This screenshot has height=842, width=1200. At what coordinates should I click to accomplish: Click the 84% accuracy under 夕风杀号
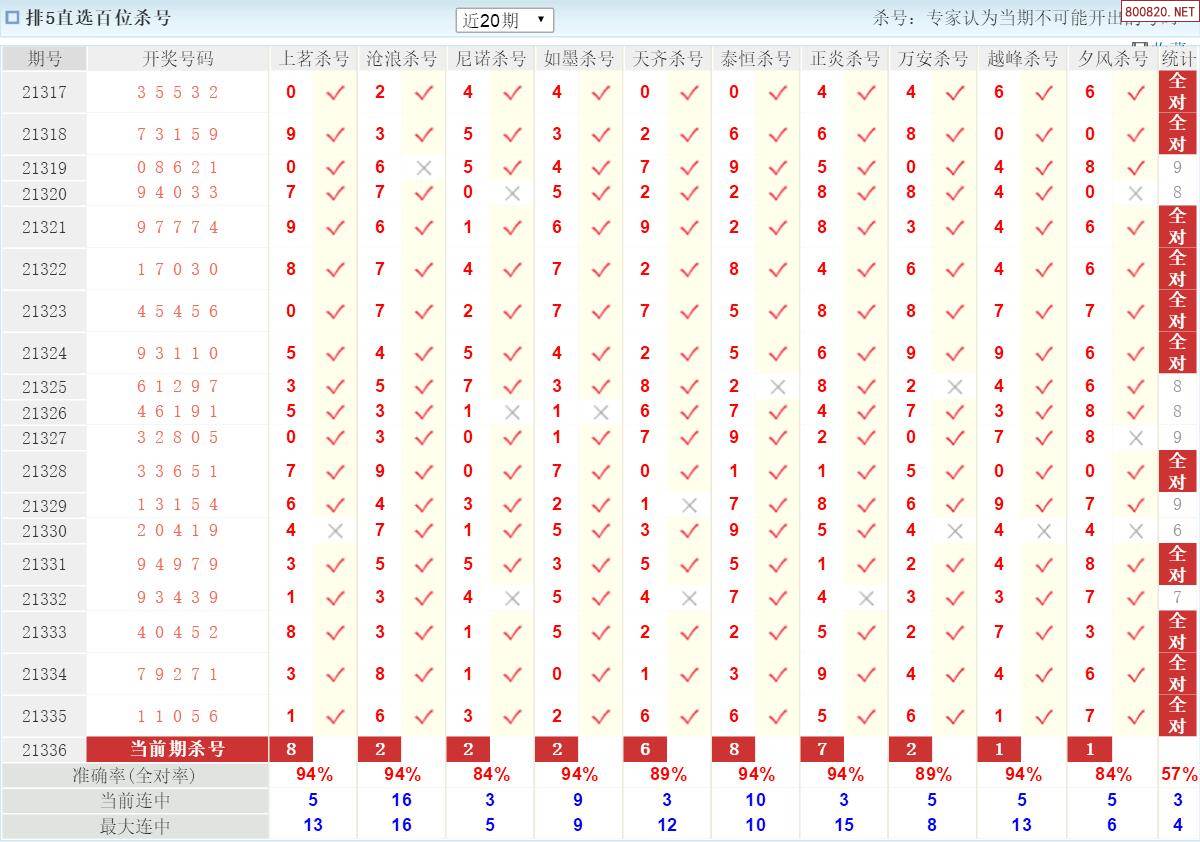point(1113,775)
